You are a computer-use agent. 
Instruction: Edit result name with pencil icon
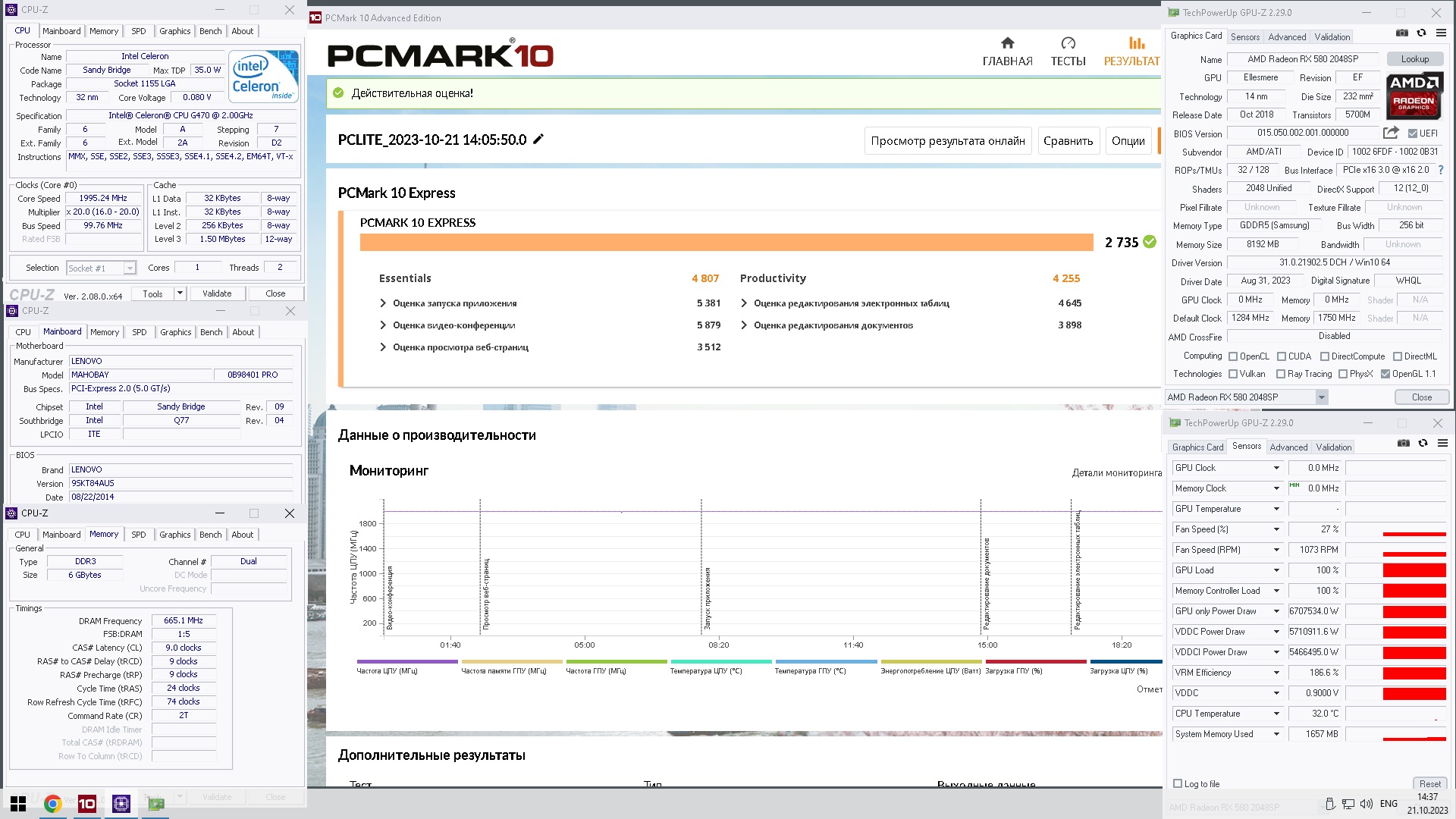[x=538, y=139]
